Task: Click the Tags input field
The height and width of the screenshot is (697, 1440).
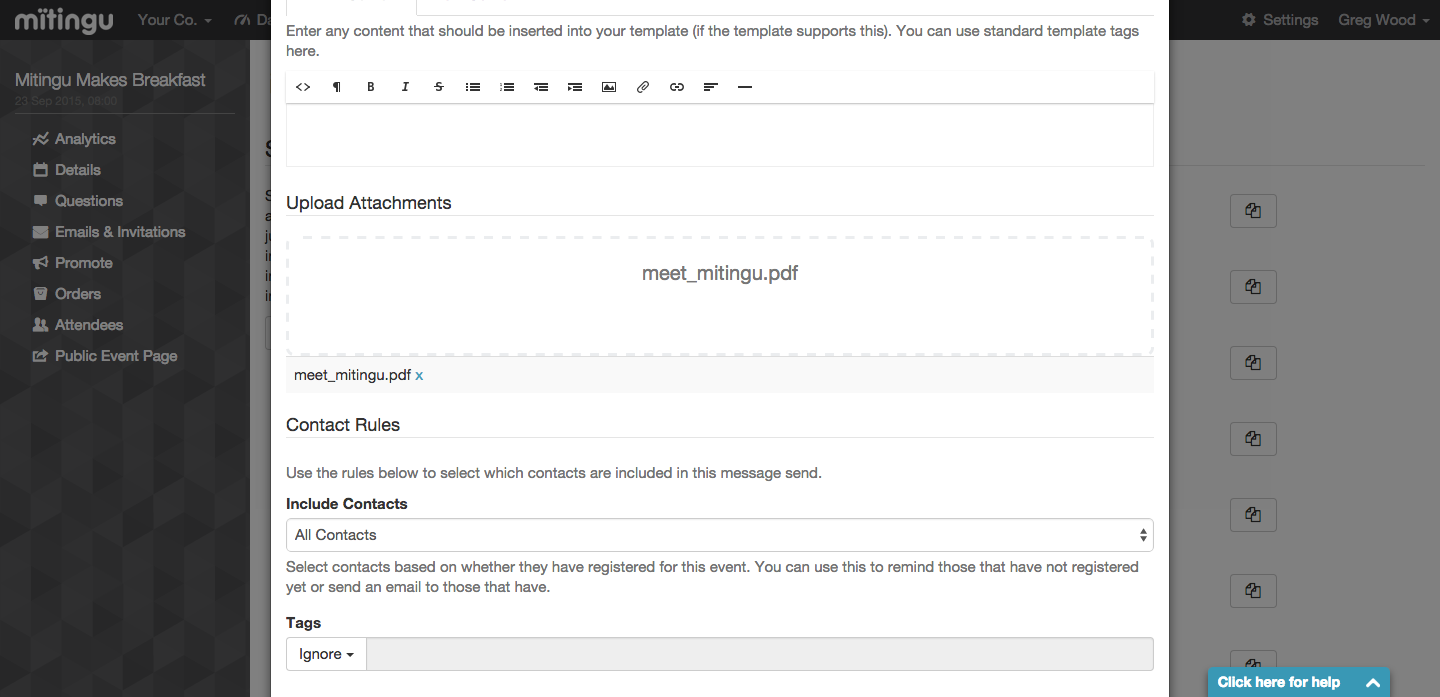Action: point(760,654)
